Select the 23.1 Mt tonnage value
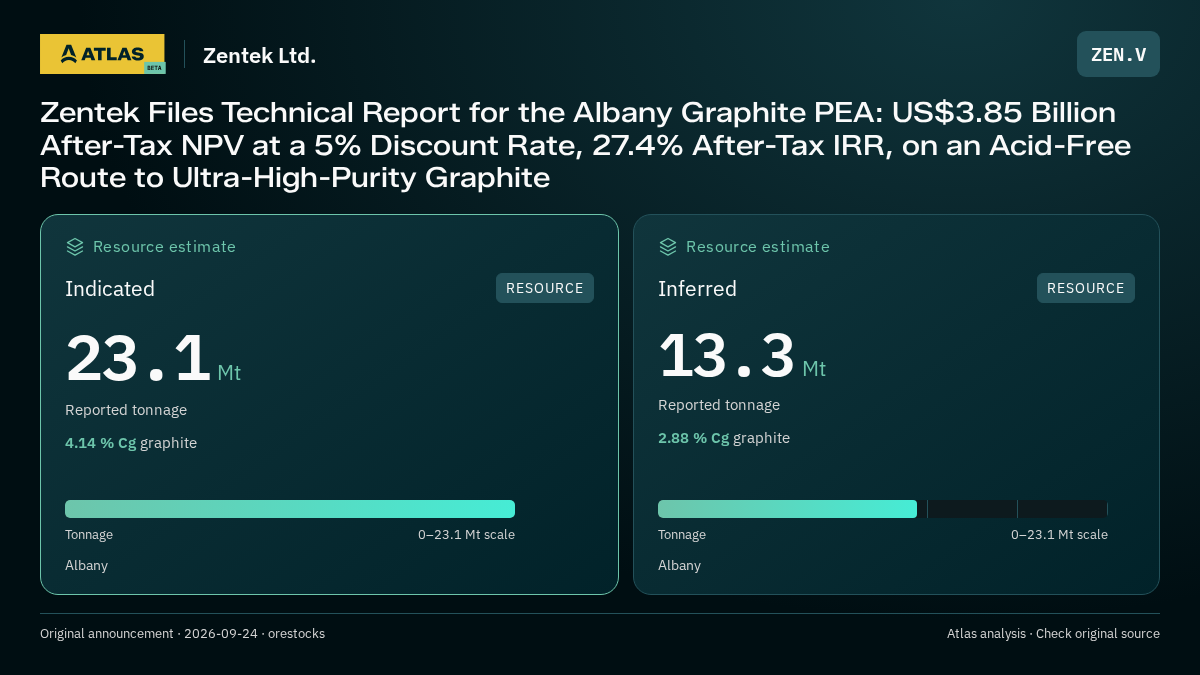The width and height of the screenshot is (1200, 675). (153, 359)
